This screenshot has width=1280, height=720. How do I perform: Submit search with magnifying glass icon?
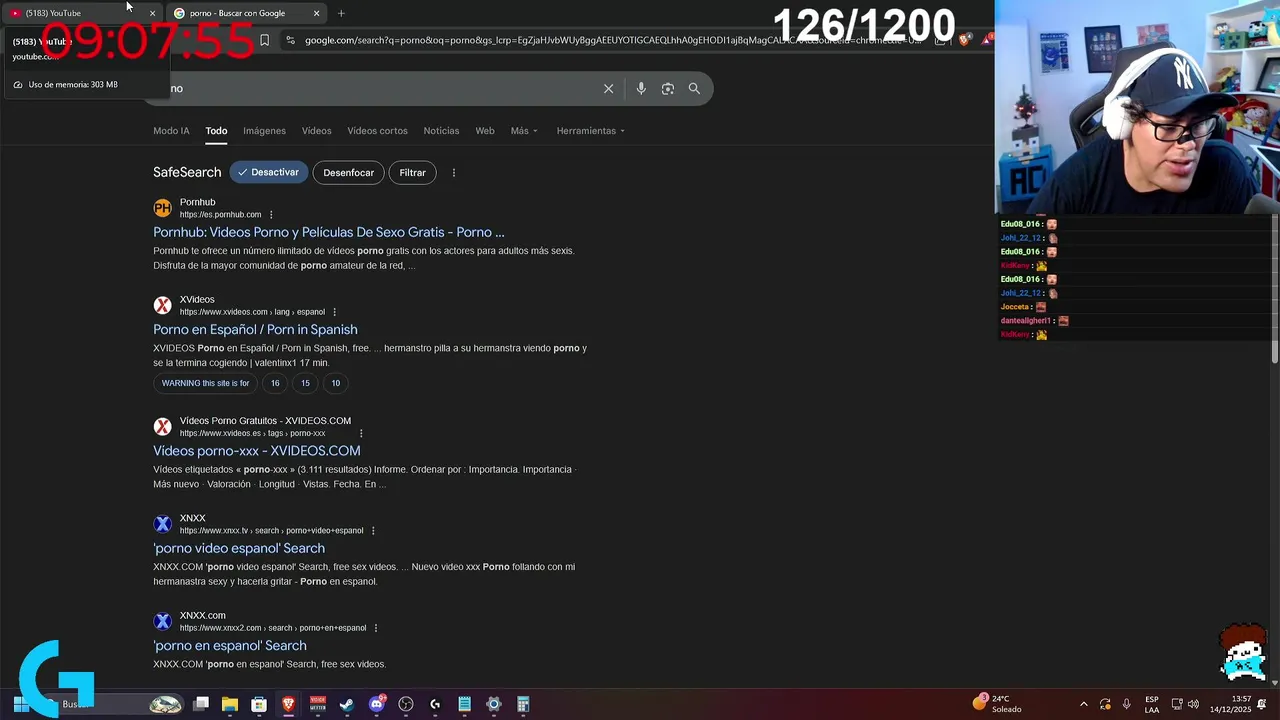click(x=694, y=88)
